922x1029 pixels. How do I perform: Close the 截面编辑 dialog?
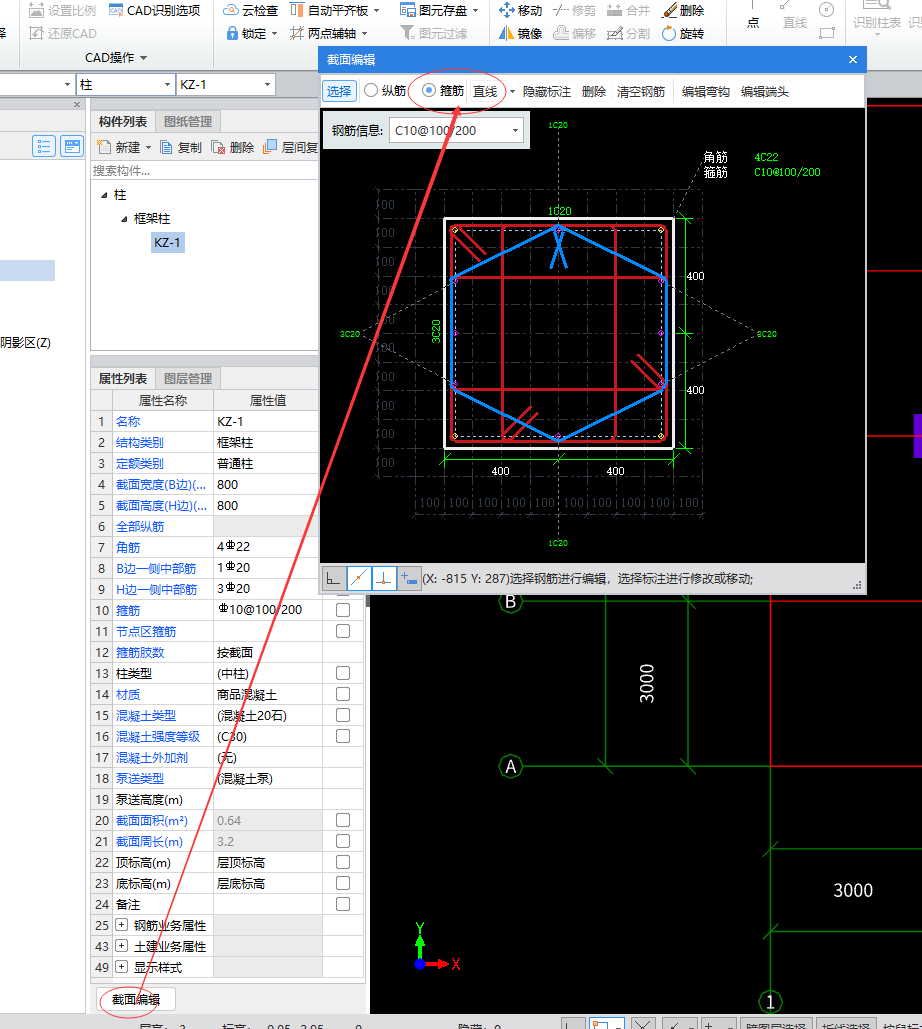click(852, 60)
